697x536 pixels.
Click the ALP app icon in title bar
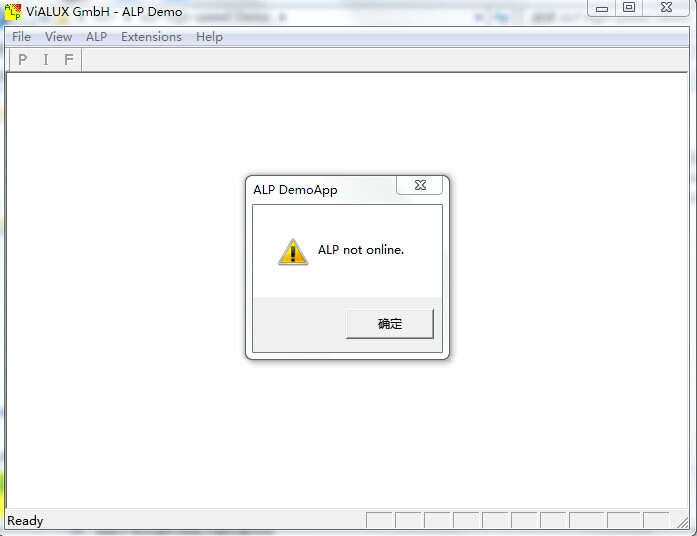tap(13, 12)
